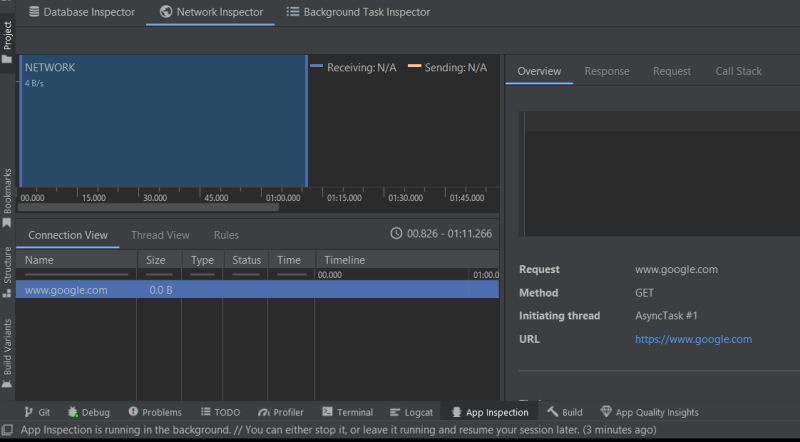Sort connections by Time column
Screen dimensions: 800x442
coord(291,260)
